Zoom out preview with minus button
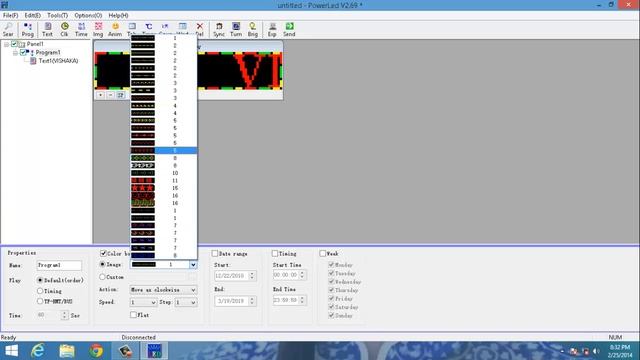 tap(111, 95)
